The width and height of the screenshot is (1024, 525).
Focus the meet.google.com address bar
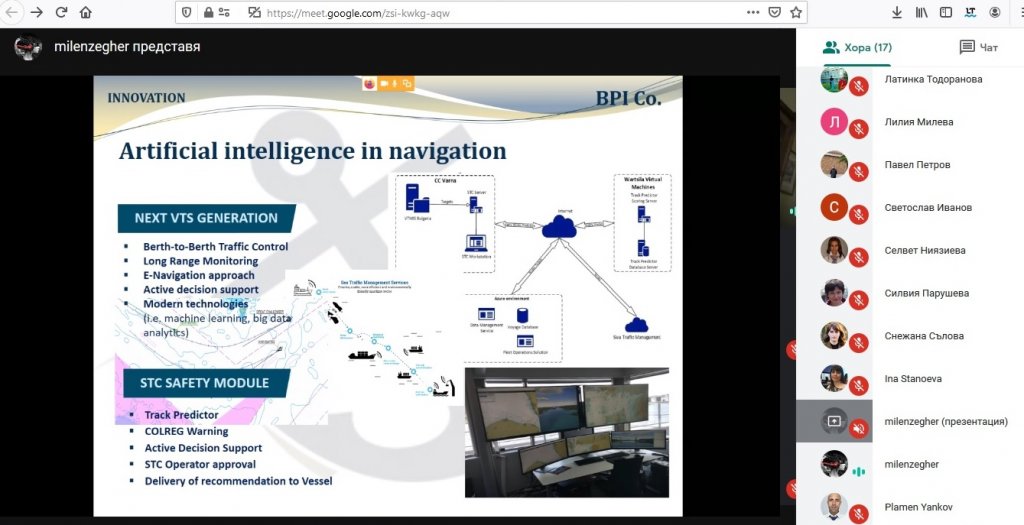[490, 12]
